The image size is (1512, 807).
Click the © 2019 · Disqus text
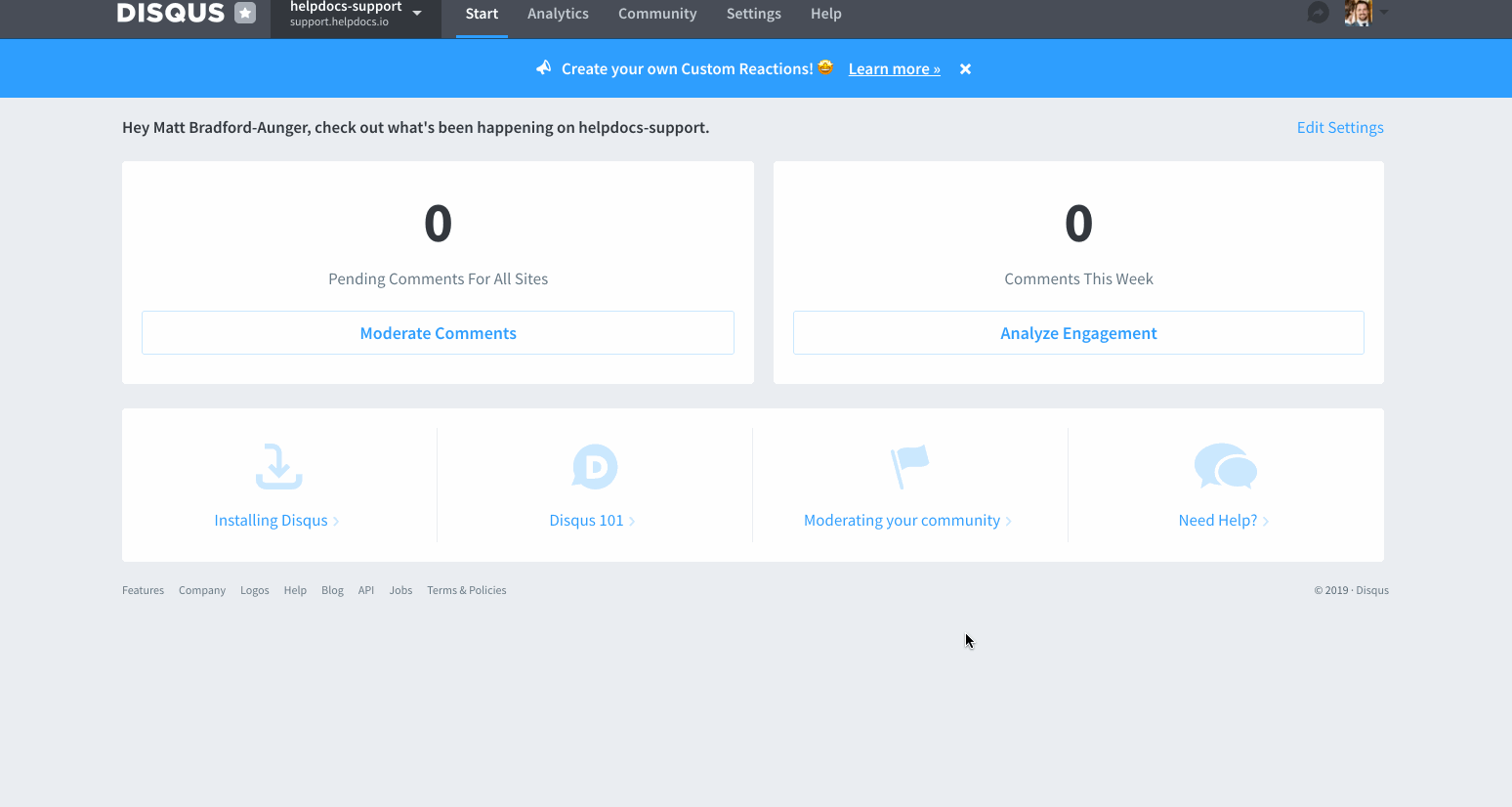1351,590
